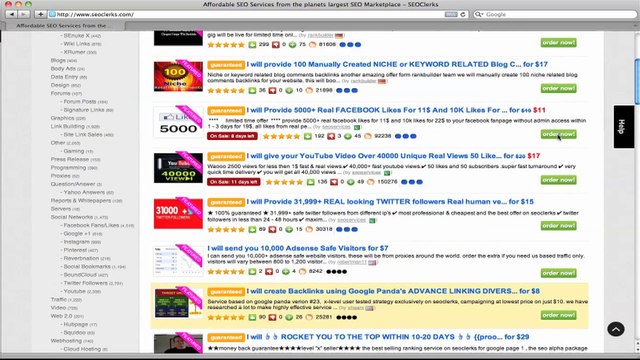Click thumbs-up icon on YouTube Views listing
The width and height of the screenshot is (640, 360).
click(x=311, y=182)
